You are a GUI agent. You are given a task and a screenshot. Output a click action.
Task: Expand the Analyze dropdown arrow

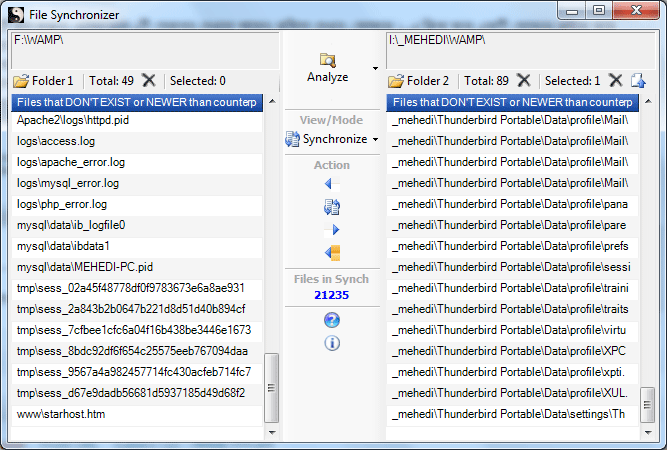[375, 68]
